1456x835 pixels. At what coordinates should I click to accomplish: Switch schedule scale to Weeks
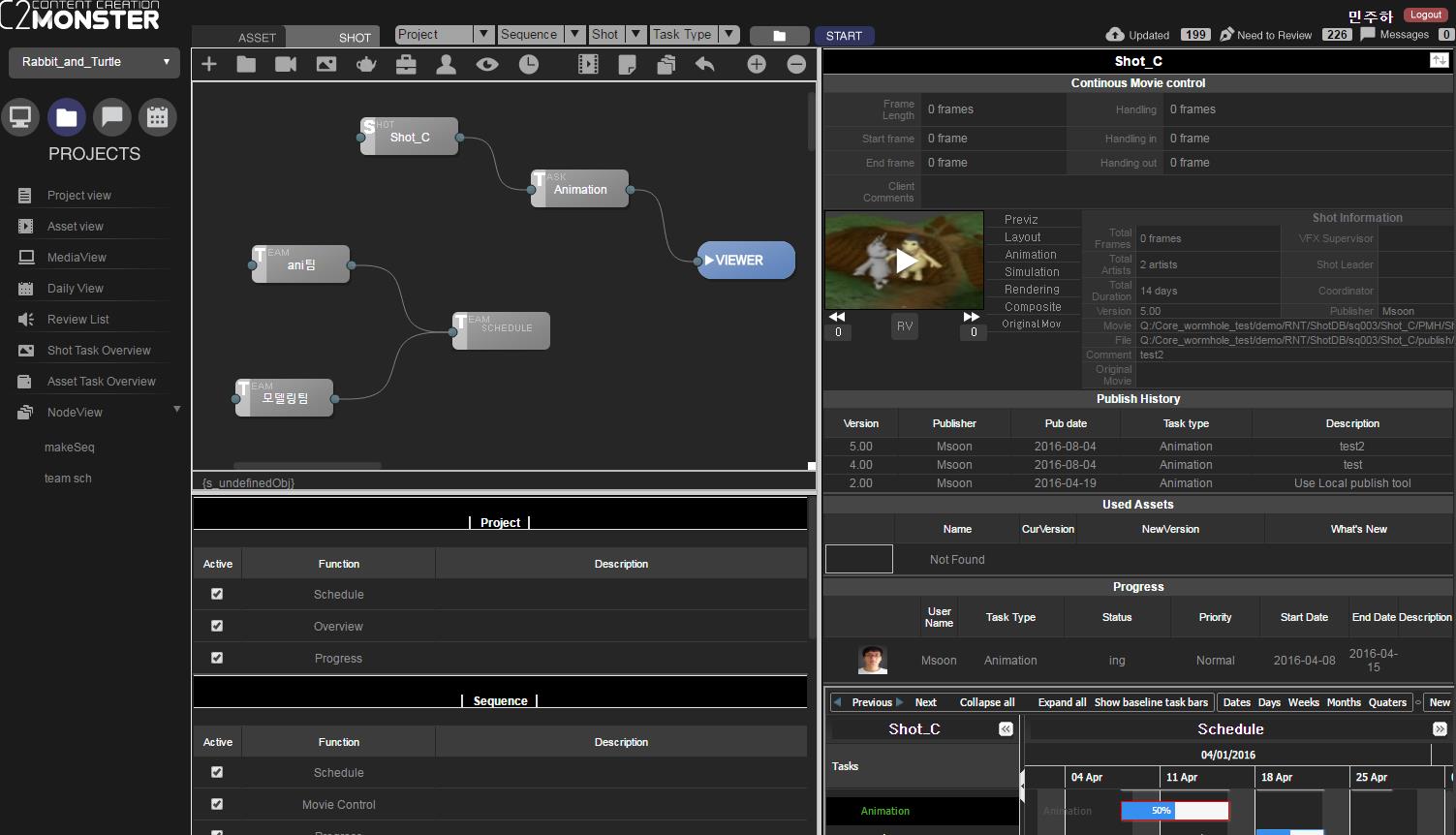point(1303,702)
